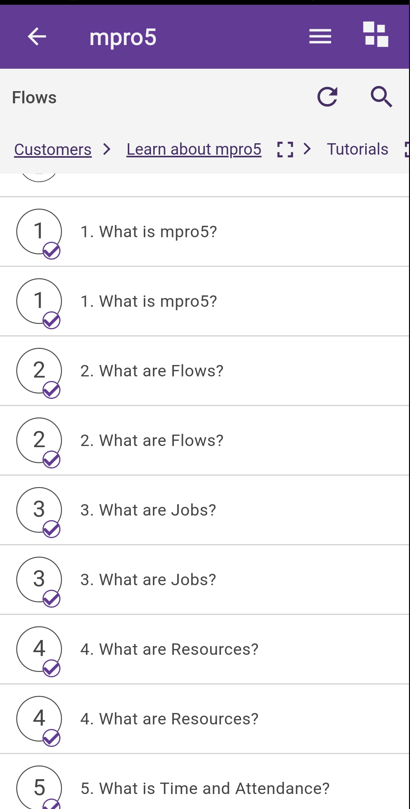Click the number 5 circle icon
410x809 pixels.
pyautogui.click(x=39, y=787)
